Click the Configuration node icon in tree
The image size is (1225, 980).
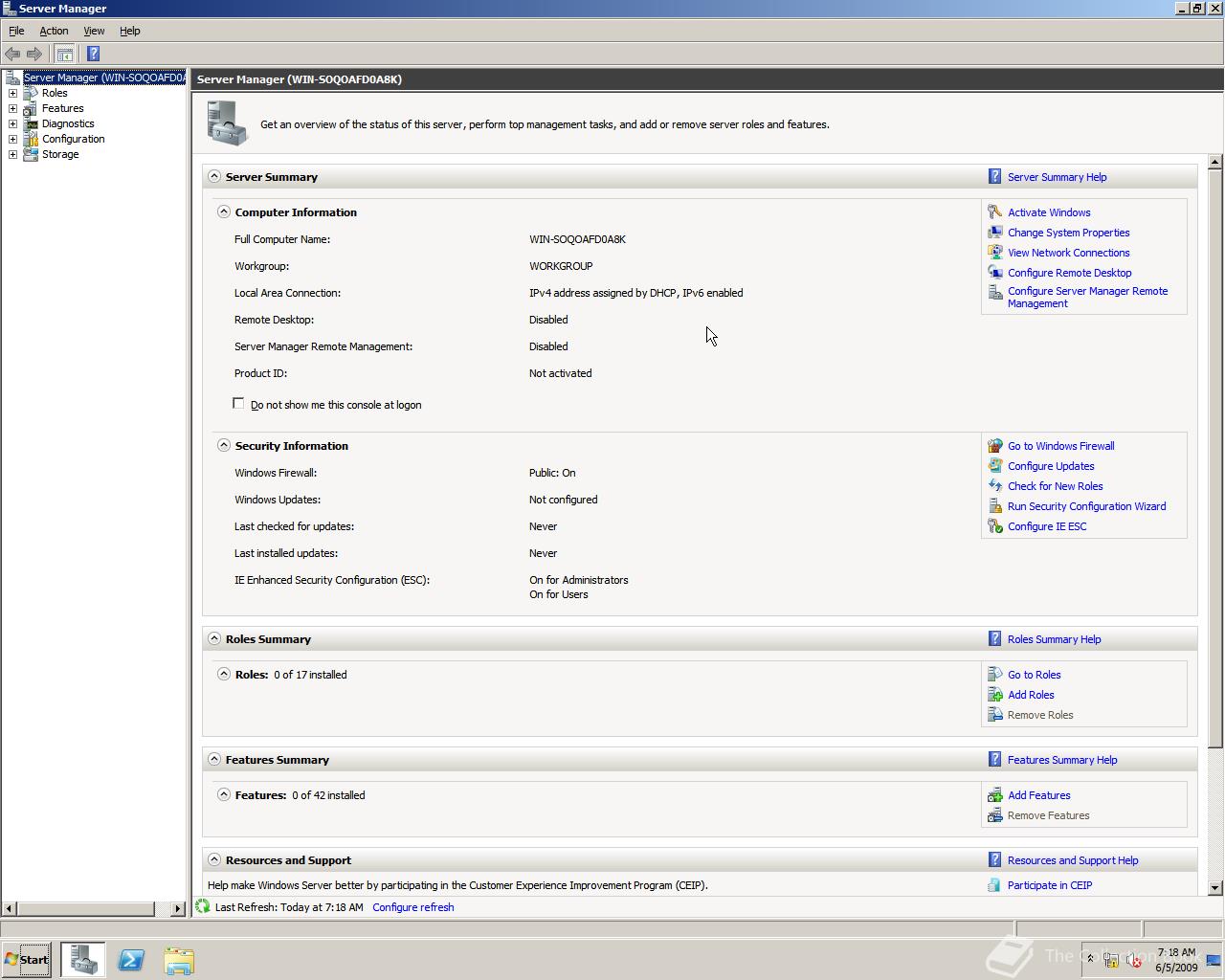[31, 139]
